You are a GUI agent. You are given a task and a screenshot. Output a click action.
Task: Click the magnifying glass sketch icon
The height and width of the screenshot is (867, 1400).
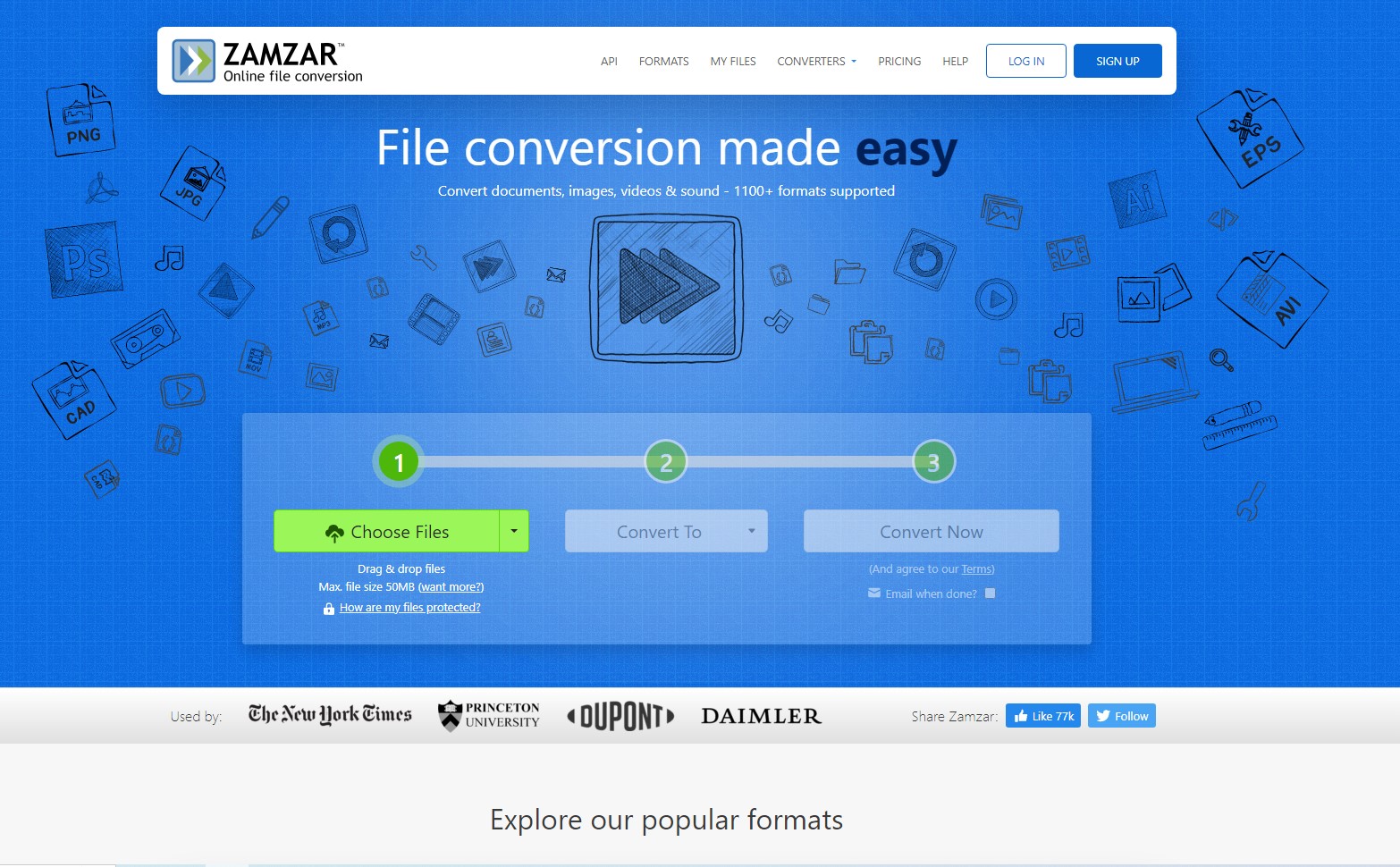tap(1221, 360)
